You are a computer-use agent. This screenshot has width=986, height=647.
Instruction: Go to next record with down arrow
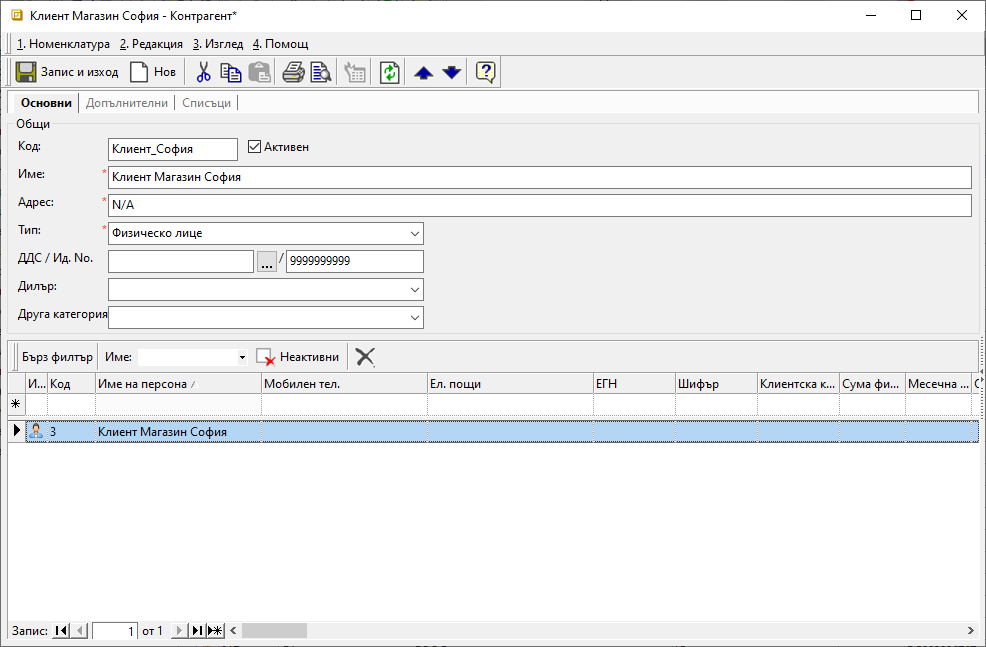[x=452, y=72]
